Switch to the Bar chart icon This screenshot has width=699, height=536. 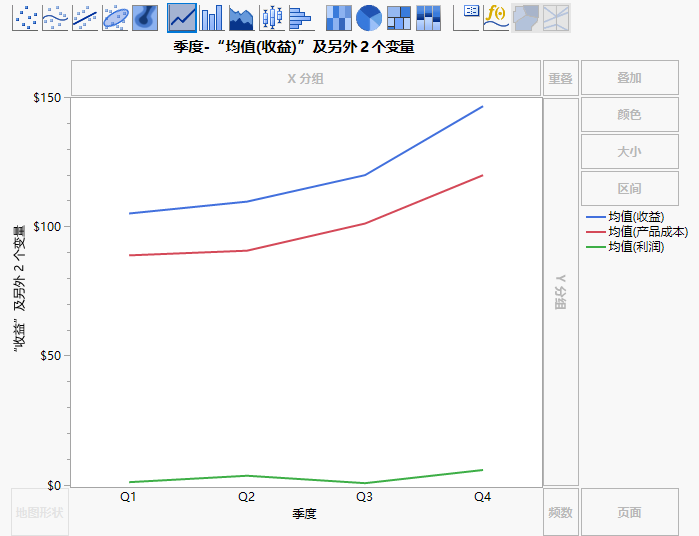click(212, 18)
